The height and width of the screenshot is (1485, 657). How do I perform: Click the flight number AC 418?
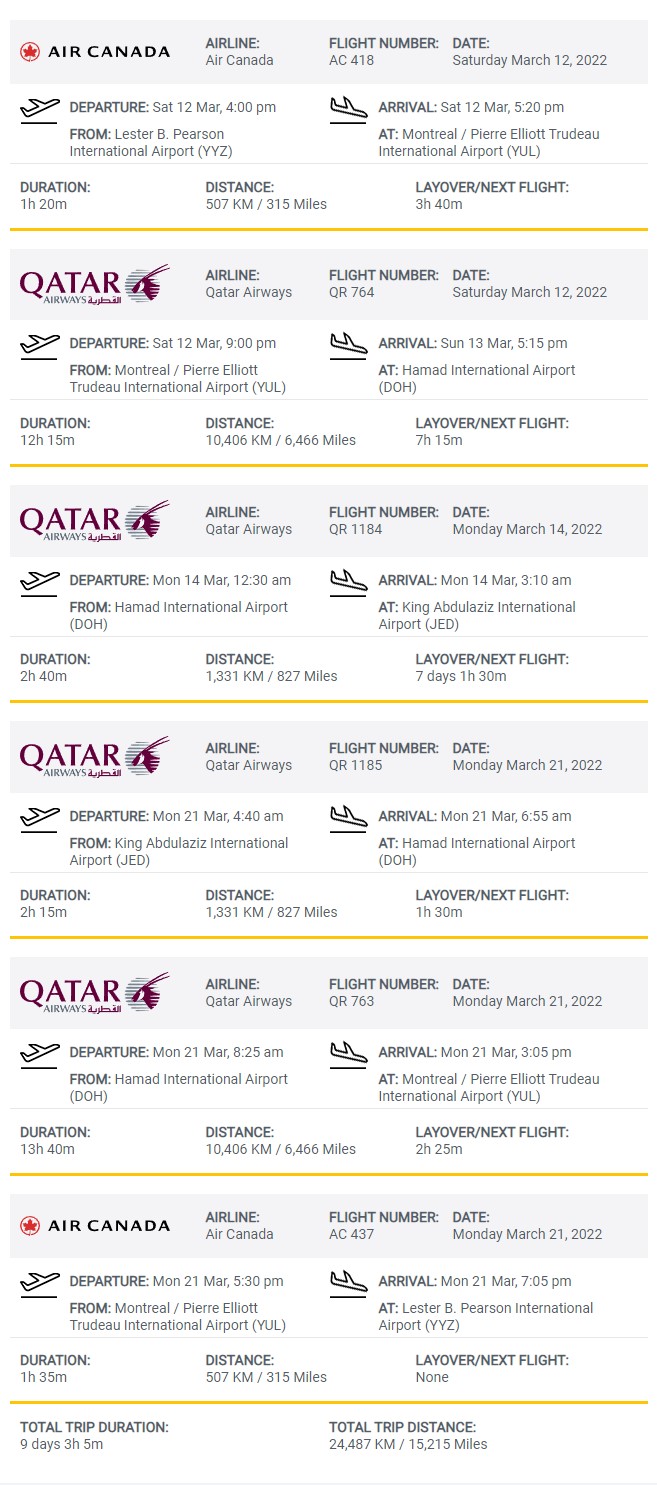pyautogui.click(x=344, y=60)
